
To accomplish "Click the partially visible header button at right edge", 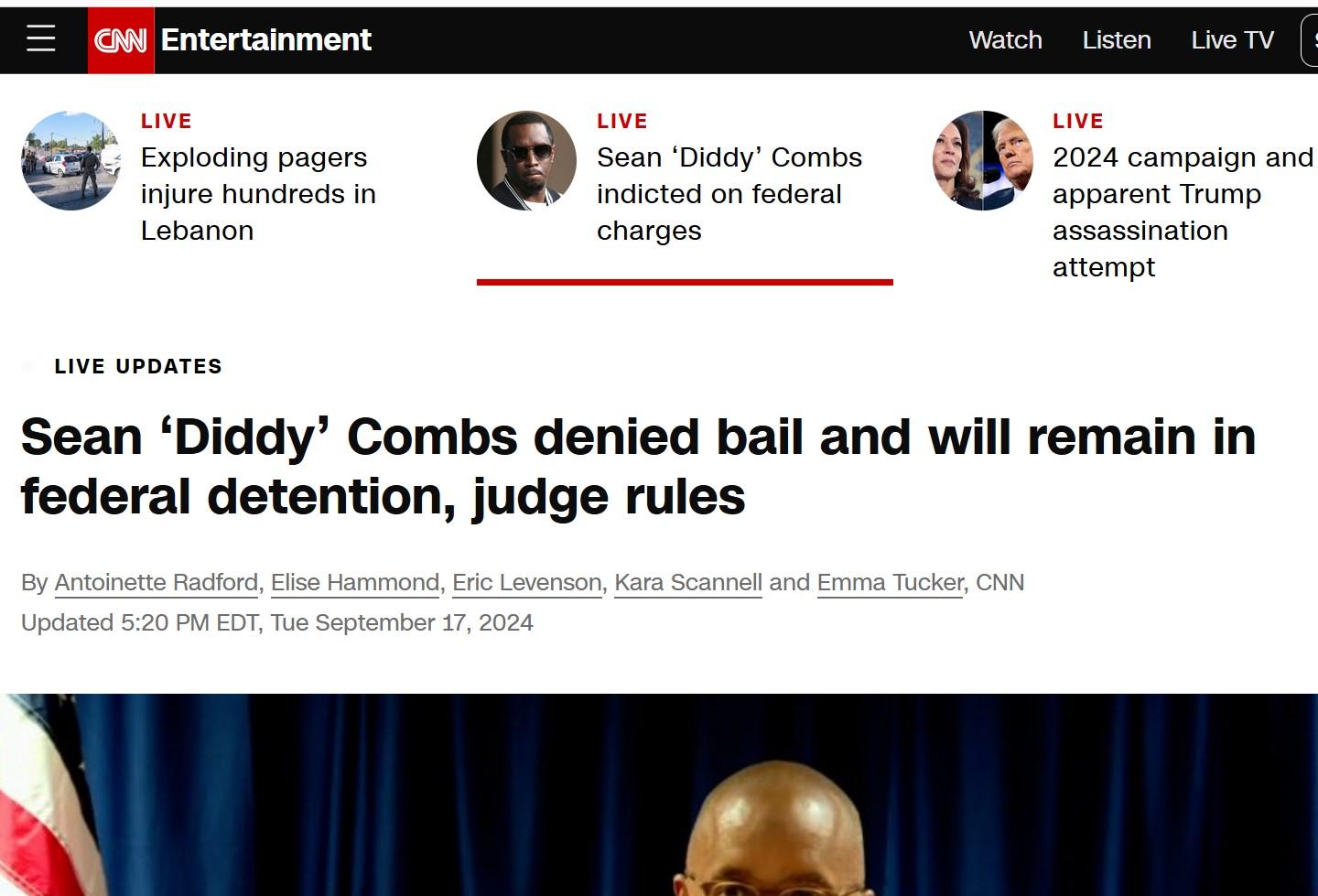I will [1310, 40].
